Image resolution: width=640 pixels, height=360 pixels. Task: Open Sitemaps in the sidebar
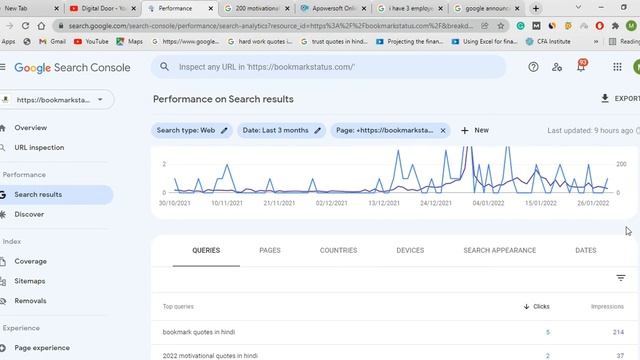(x=29, y=281)
